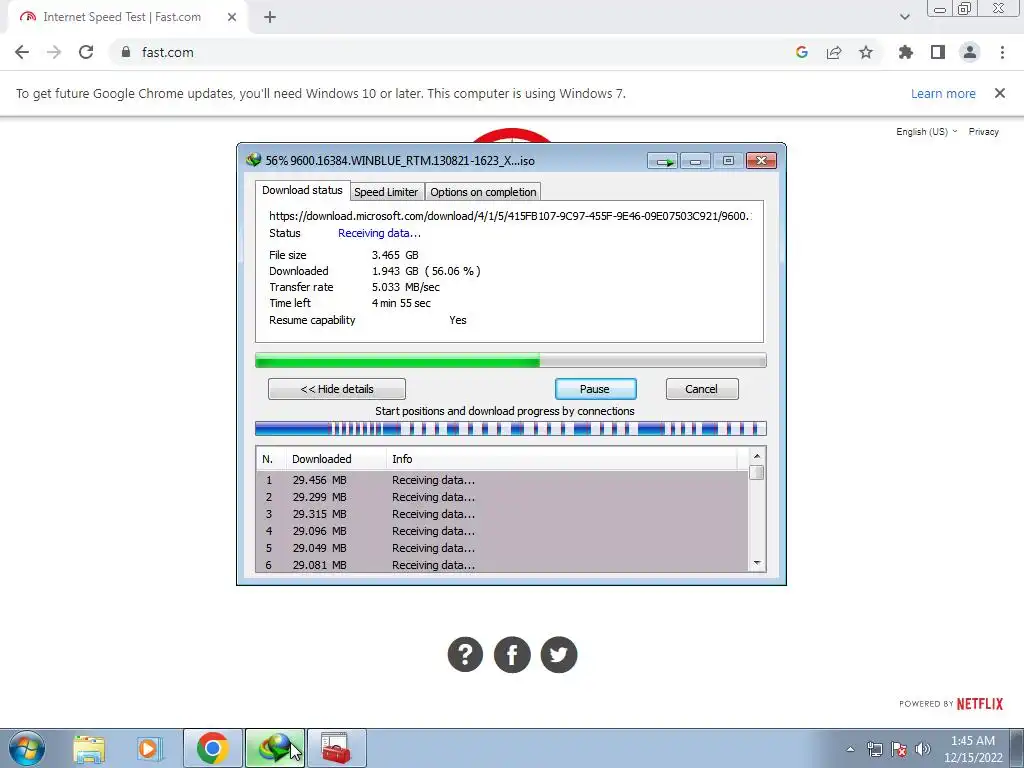Click the Chrome forward arrow
The height and width of the screenshot is (768, 1024).
pos(54,52)
